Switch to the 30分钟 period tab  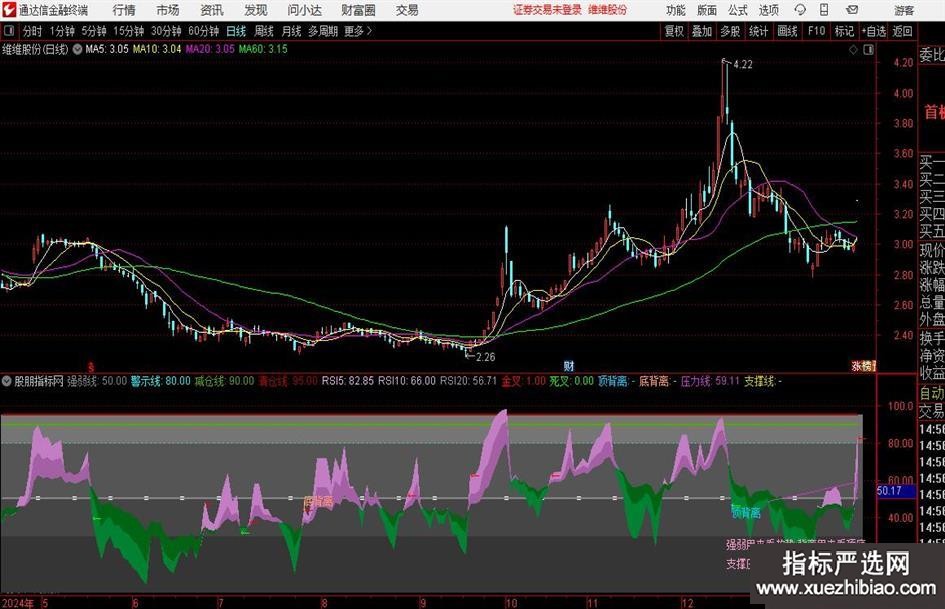click(166, 31)
